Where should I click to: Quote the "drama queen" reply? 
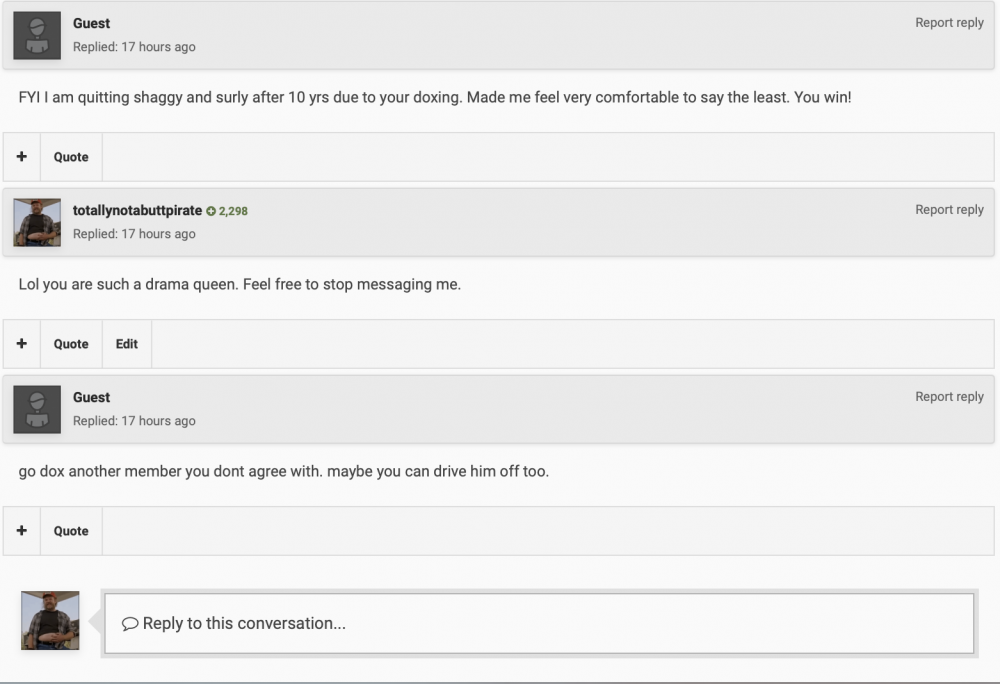(x=71, y=344)
